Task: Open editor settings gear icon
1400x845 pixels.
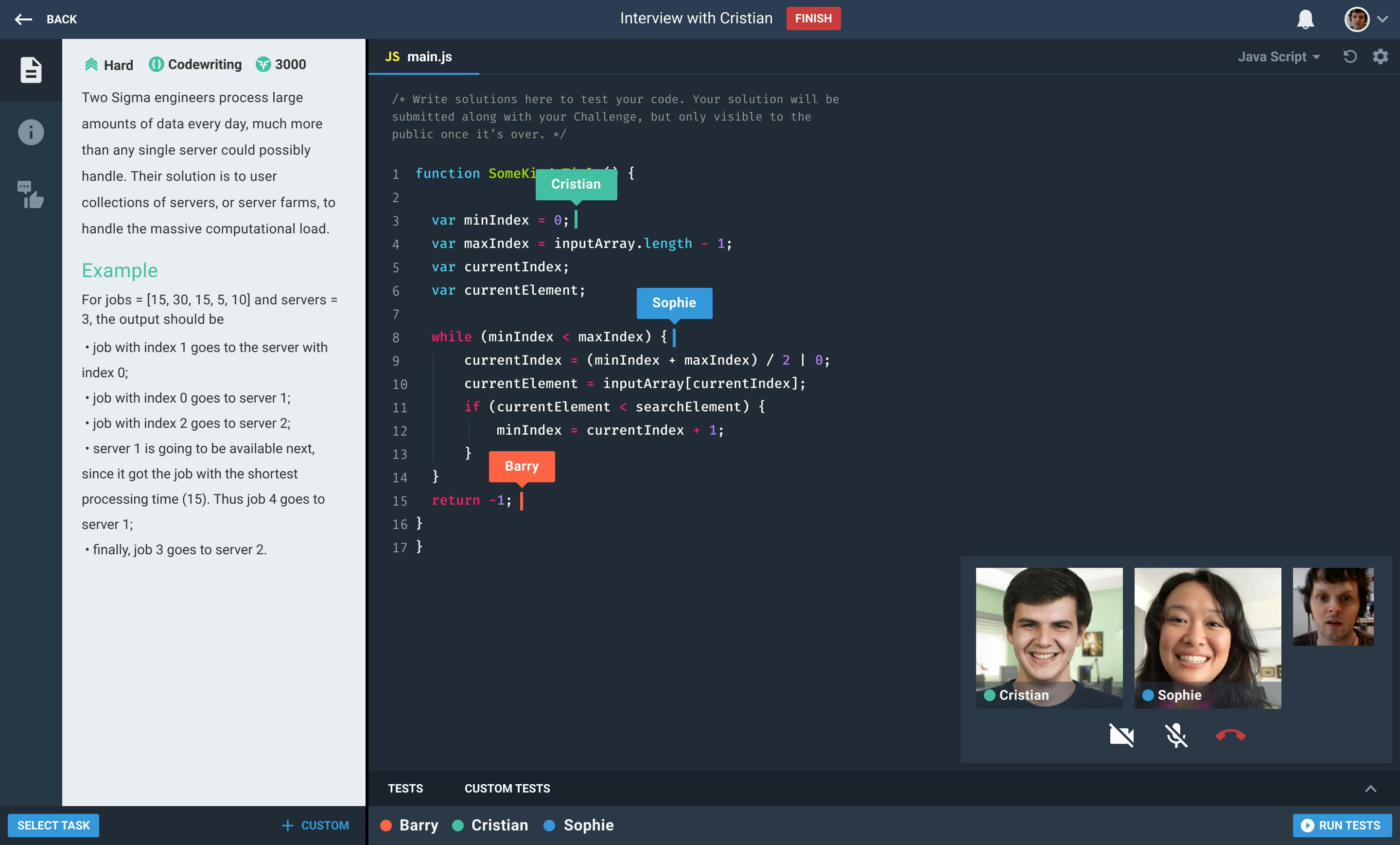Action: [1380, 56]
